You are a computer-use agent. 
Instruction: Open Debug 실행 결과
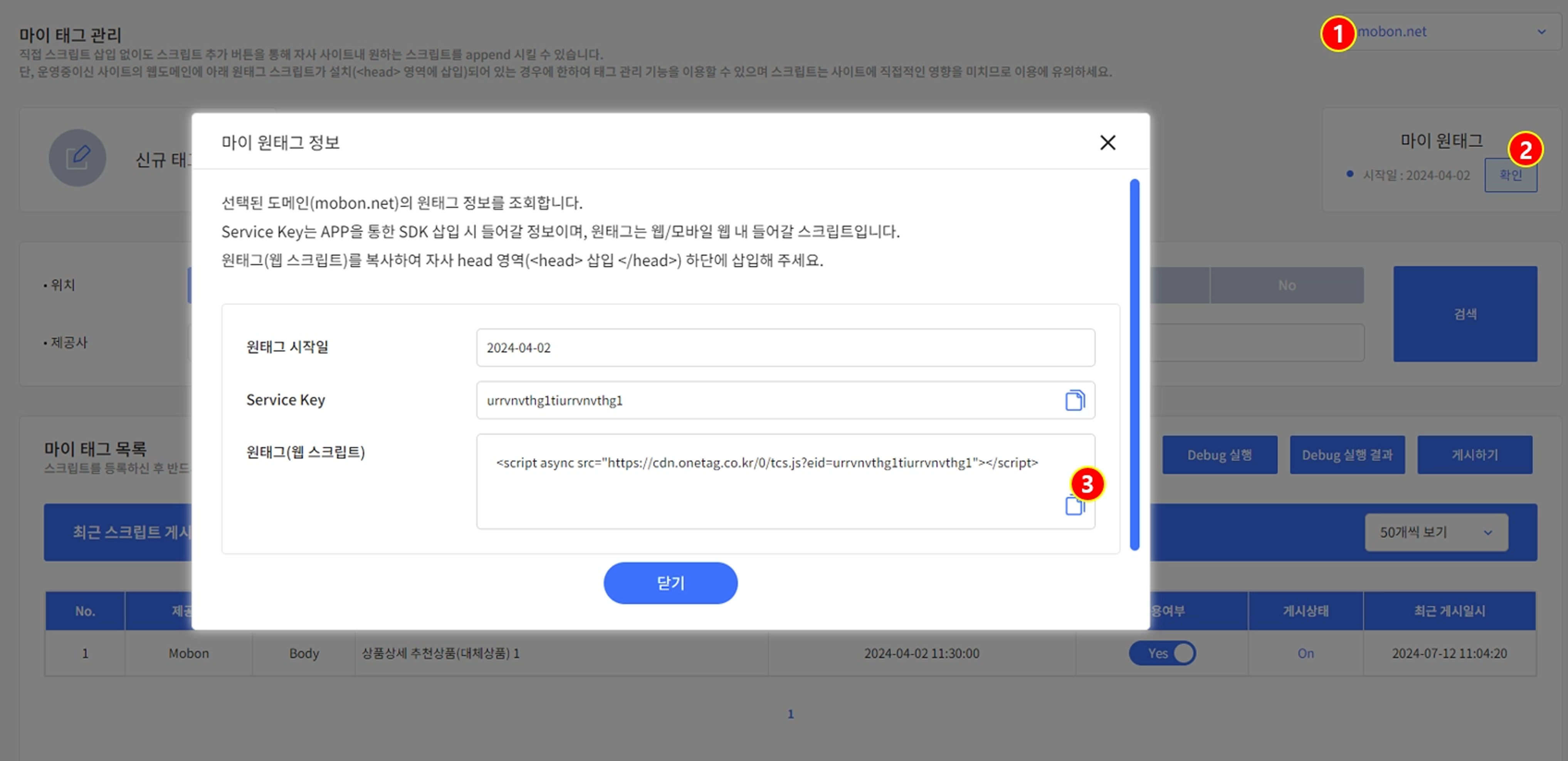pyautogui.click(x=1346, y=454)
